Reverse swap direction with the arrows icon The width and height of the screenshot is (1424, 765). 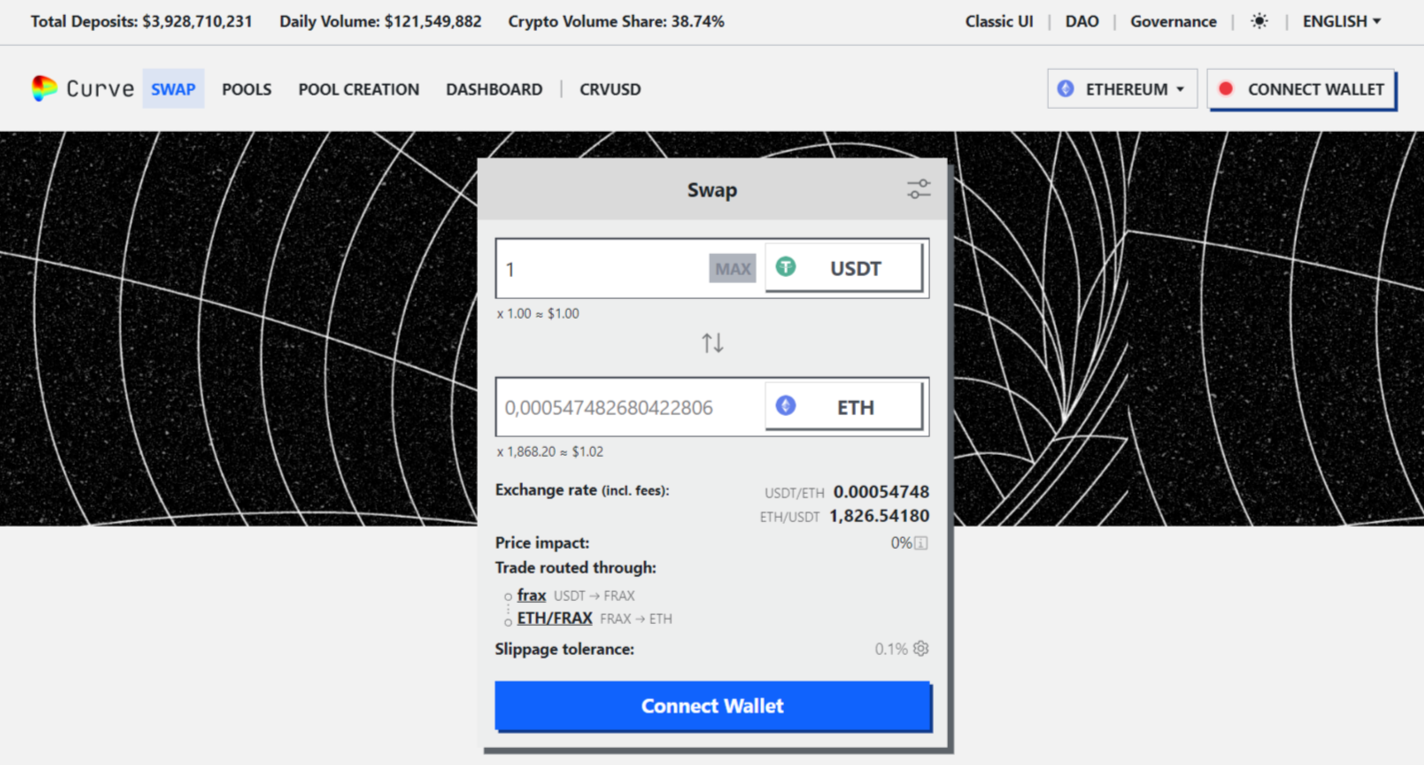712,341
